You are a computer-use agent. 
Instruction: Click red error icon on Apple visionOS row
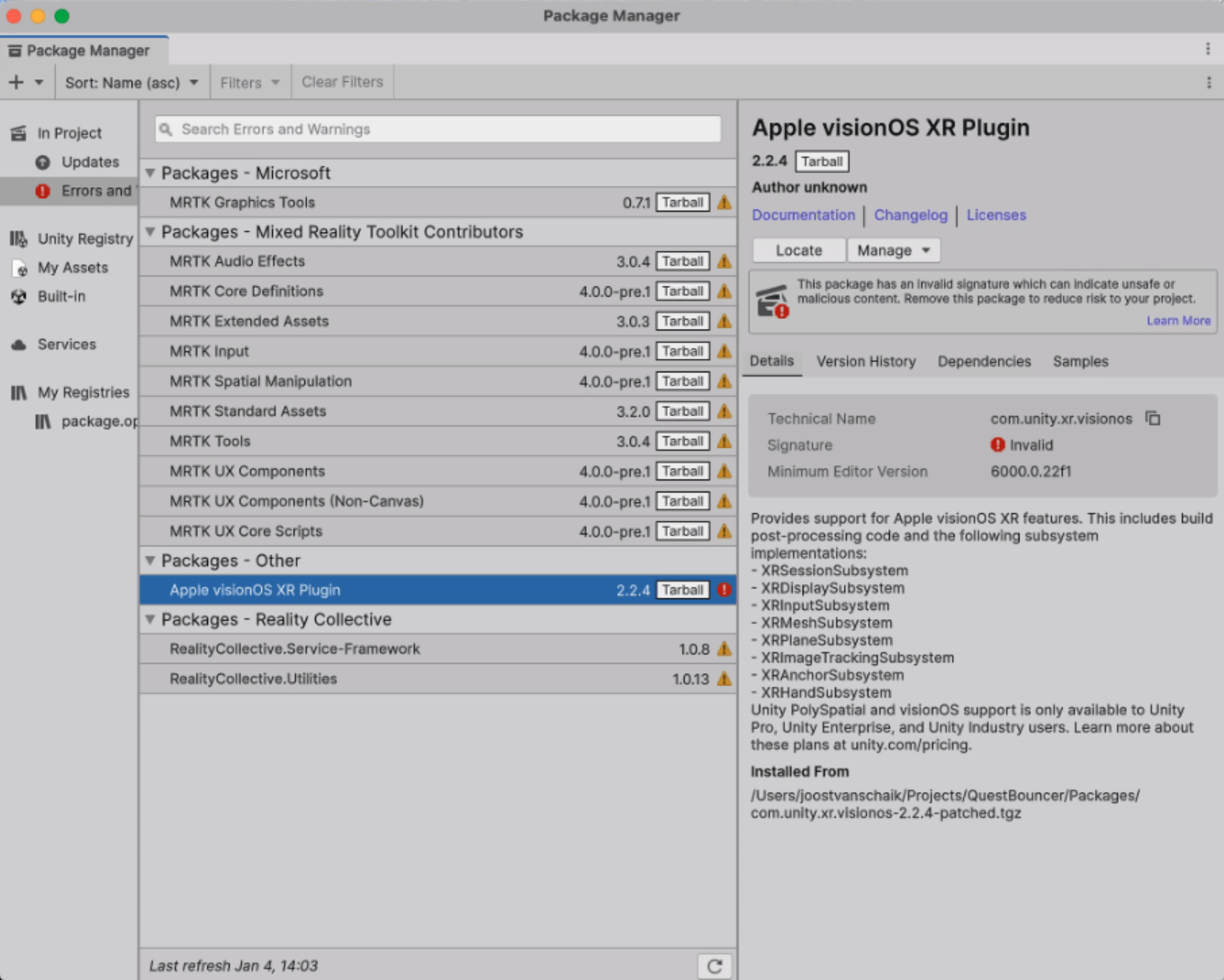[x=724, y=590]
